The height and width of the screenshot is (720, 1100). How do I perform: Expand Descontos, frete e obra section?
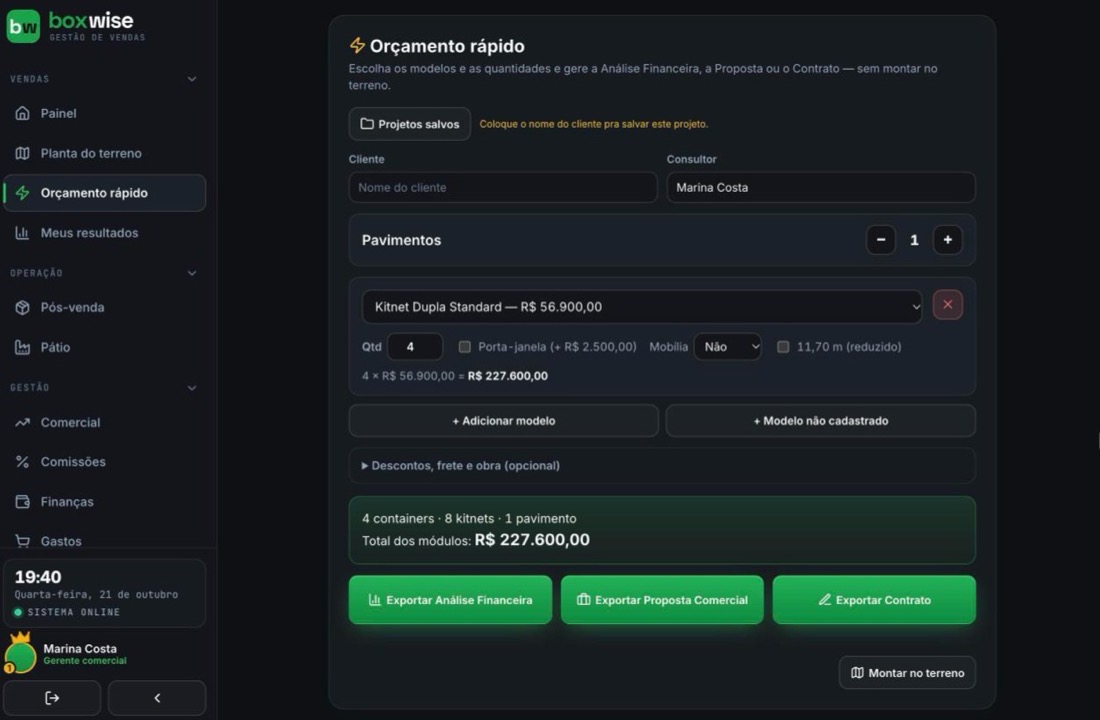coord(662,465)
